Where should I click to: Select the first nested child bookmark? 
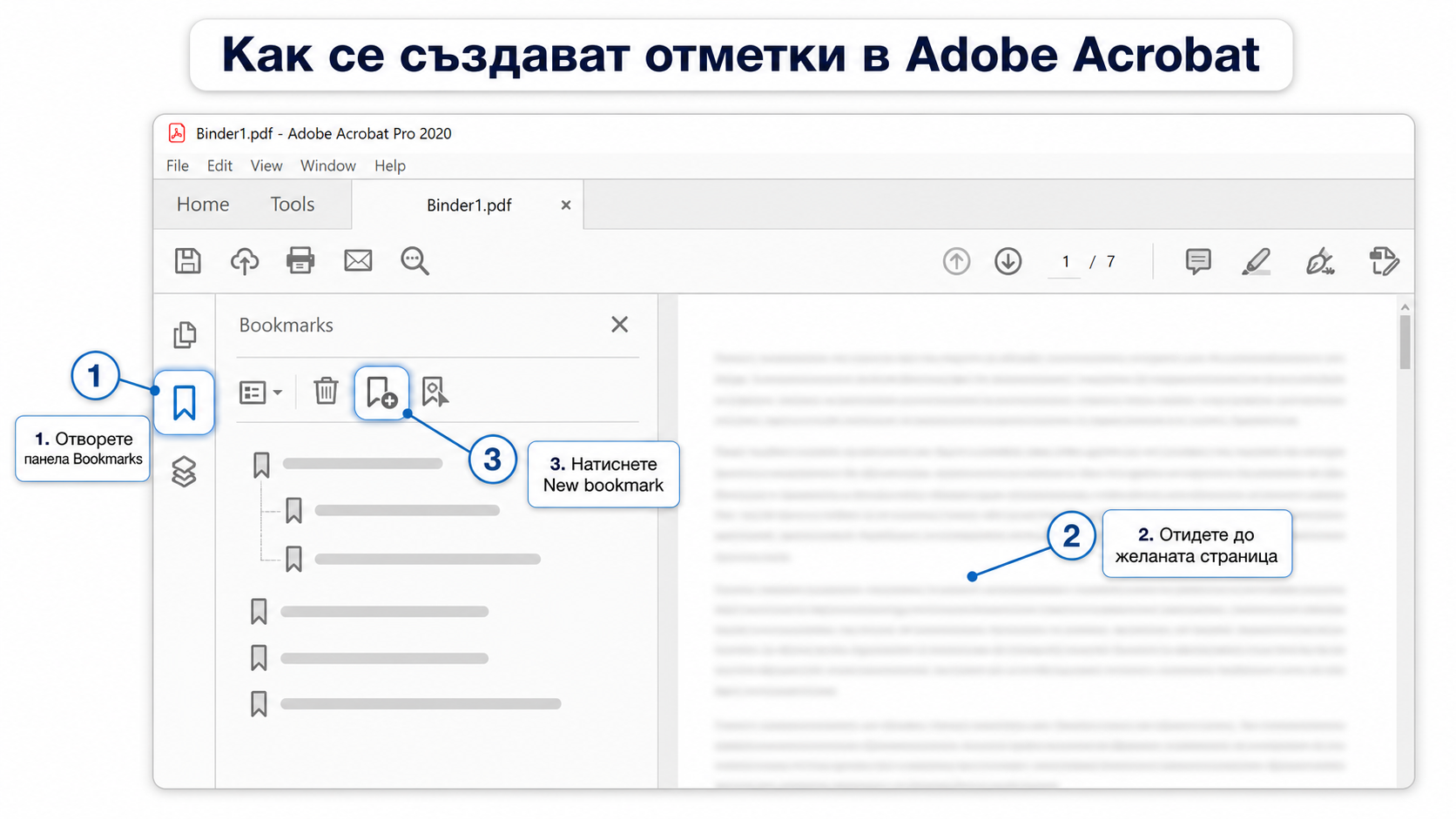pyautogui.click(x=392, y=510)
